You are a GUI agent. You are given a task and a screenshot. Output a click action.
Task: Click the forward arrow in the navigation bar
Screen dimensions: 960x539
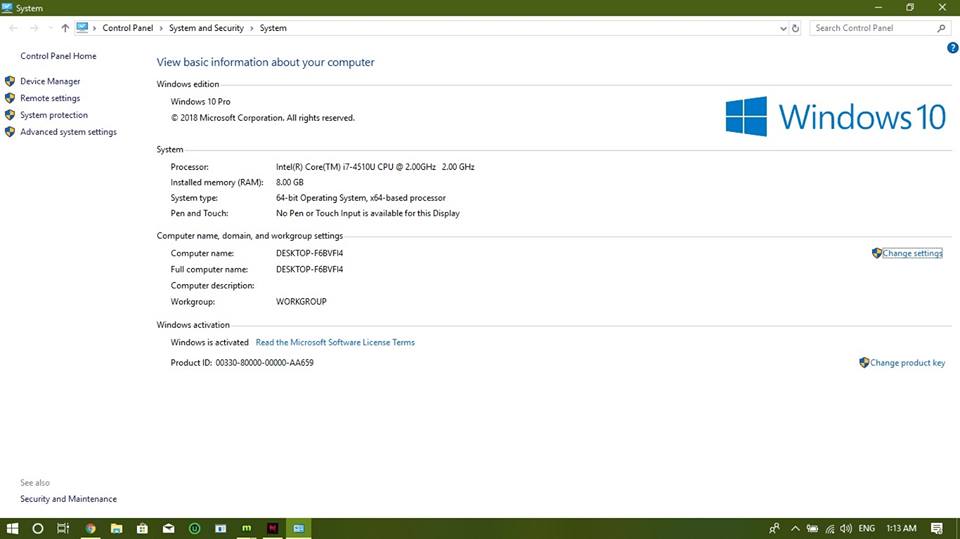34,28
